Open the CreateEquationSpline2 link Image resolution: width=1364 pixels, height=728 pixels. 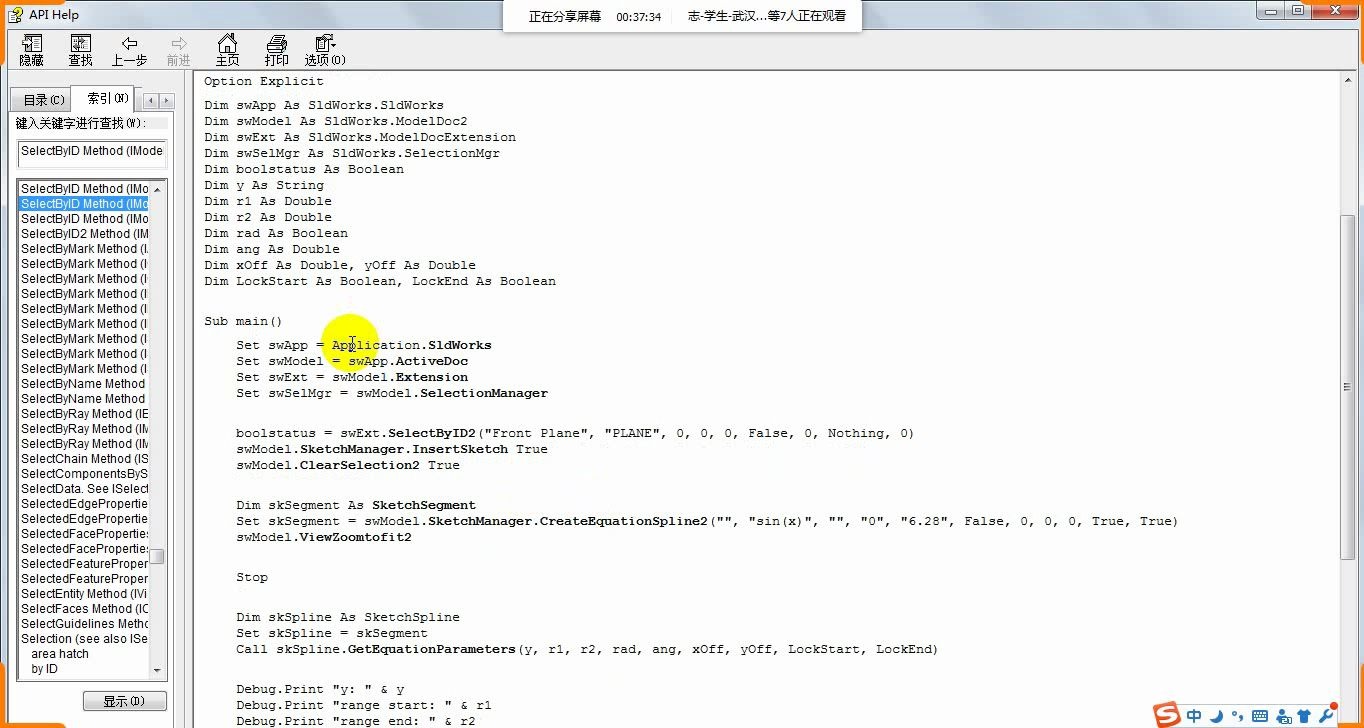[x=624, y=521]
